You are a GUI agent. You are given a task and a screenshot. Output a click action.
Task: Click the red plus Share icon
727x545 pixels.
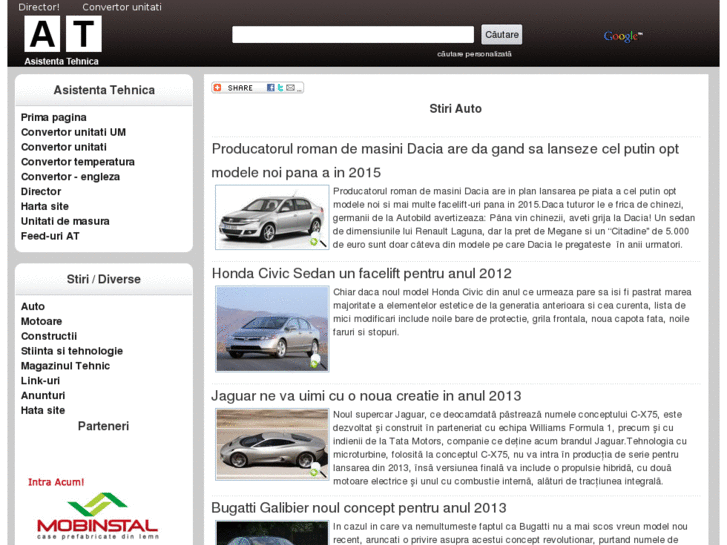(x=217, y=88)
